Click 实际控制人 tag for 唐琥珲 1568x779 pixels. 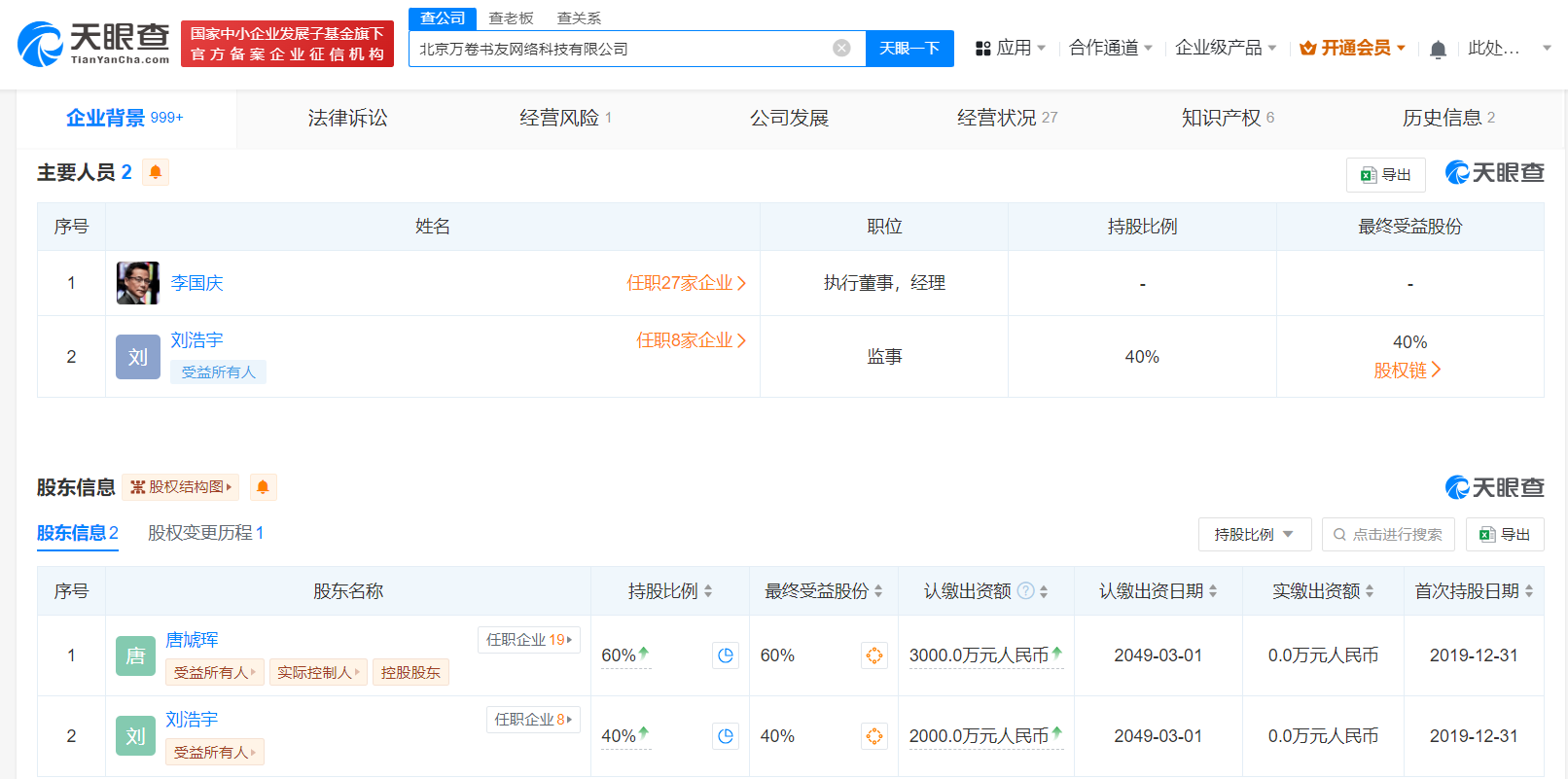tap(318, 672)
